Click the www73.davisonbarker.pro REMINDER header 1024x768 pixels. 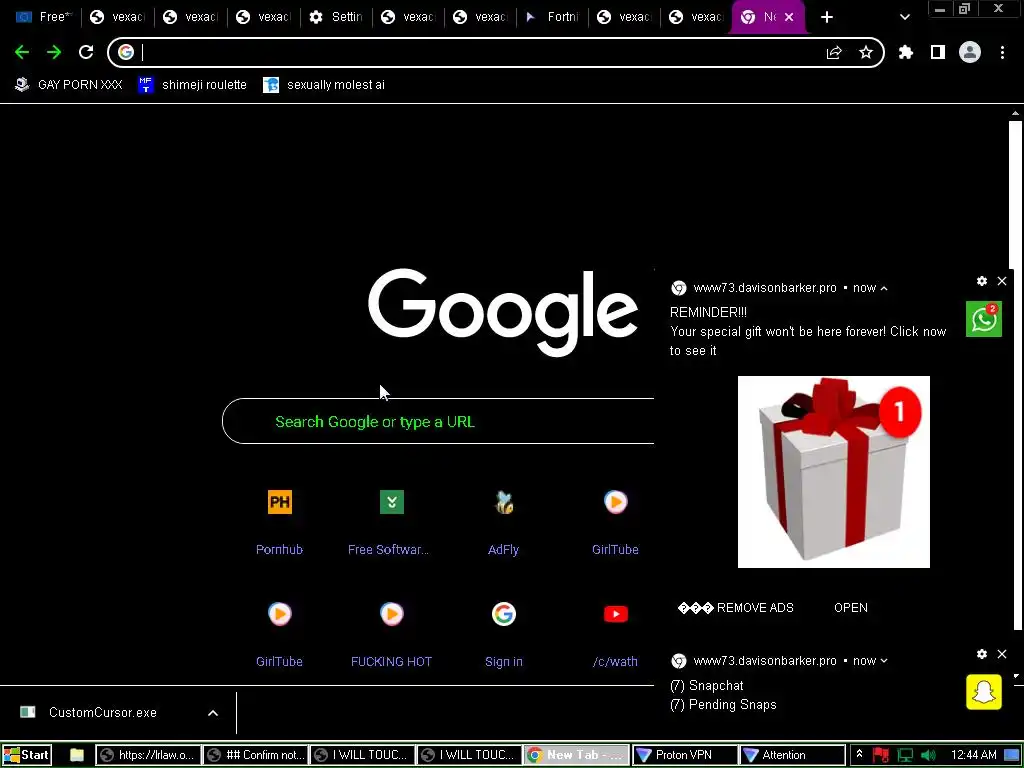(765, 288)
